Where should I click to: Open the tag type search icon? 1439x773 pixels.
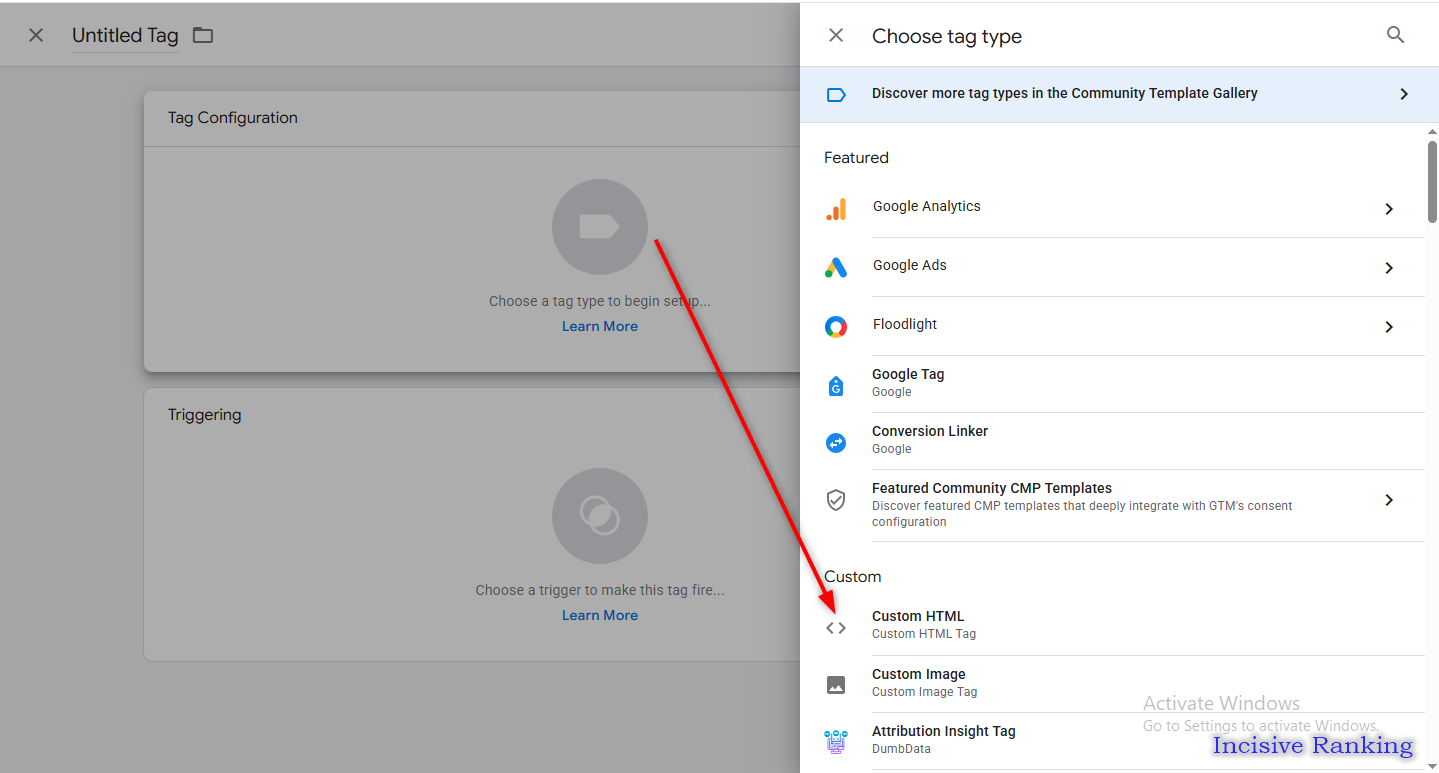point(1396,35)
